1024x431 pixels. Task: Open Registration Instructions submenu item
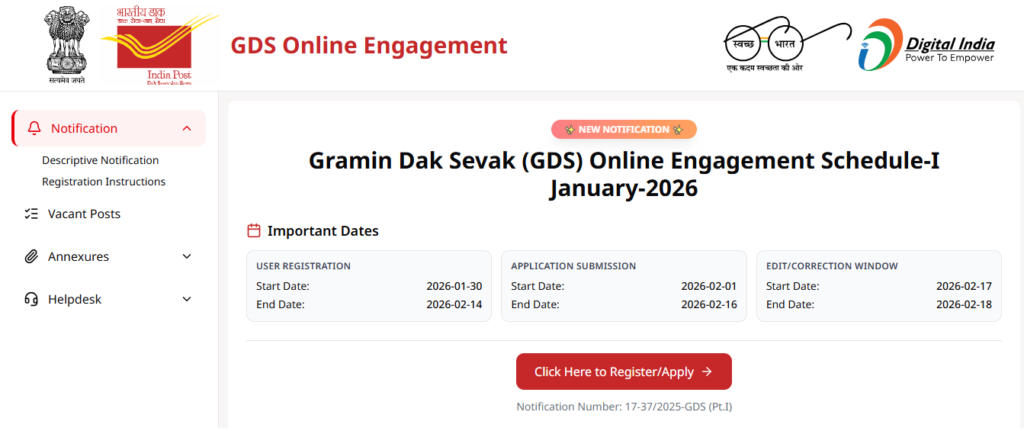point(103,182)
